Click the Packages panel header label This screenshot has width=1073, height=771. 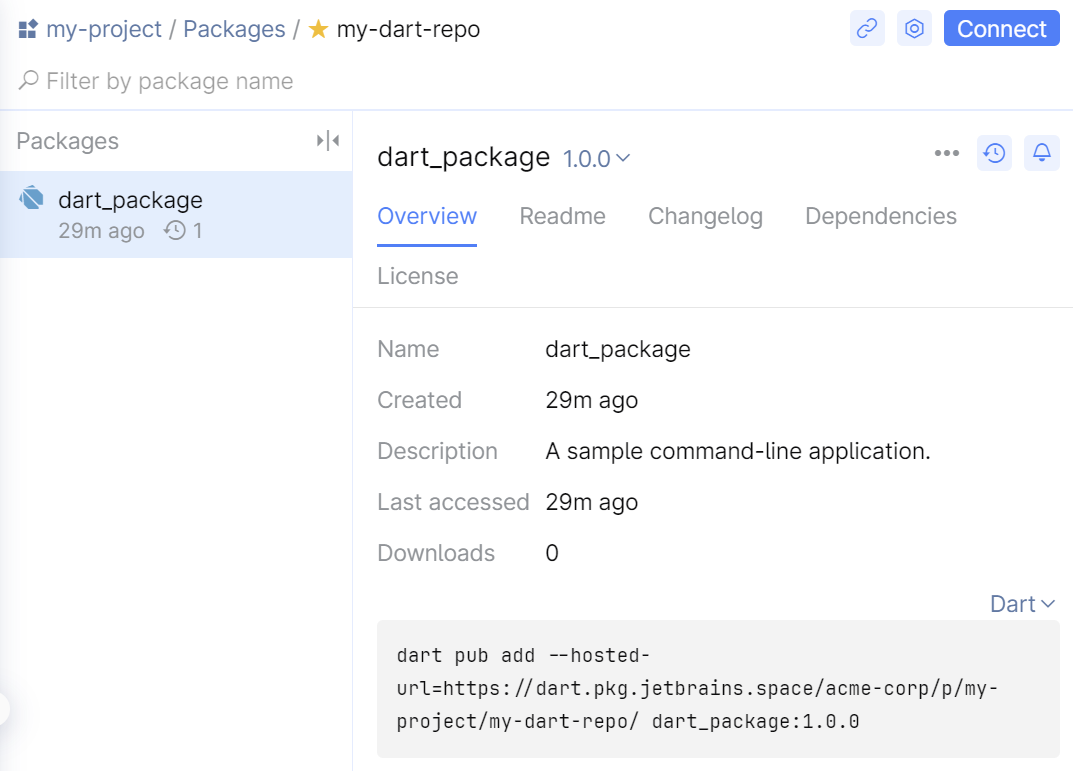coord(68,141)
